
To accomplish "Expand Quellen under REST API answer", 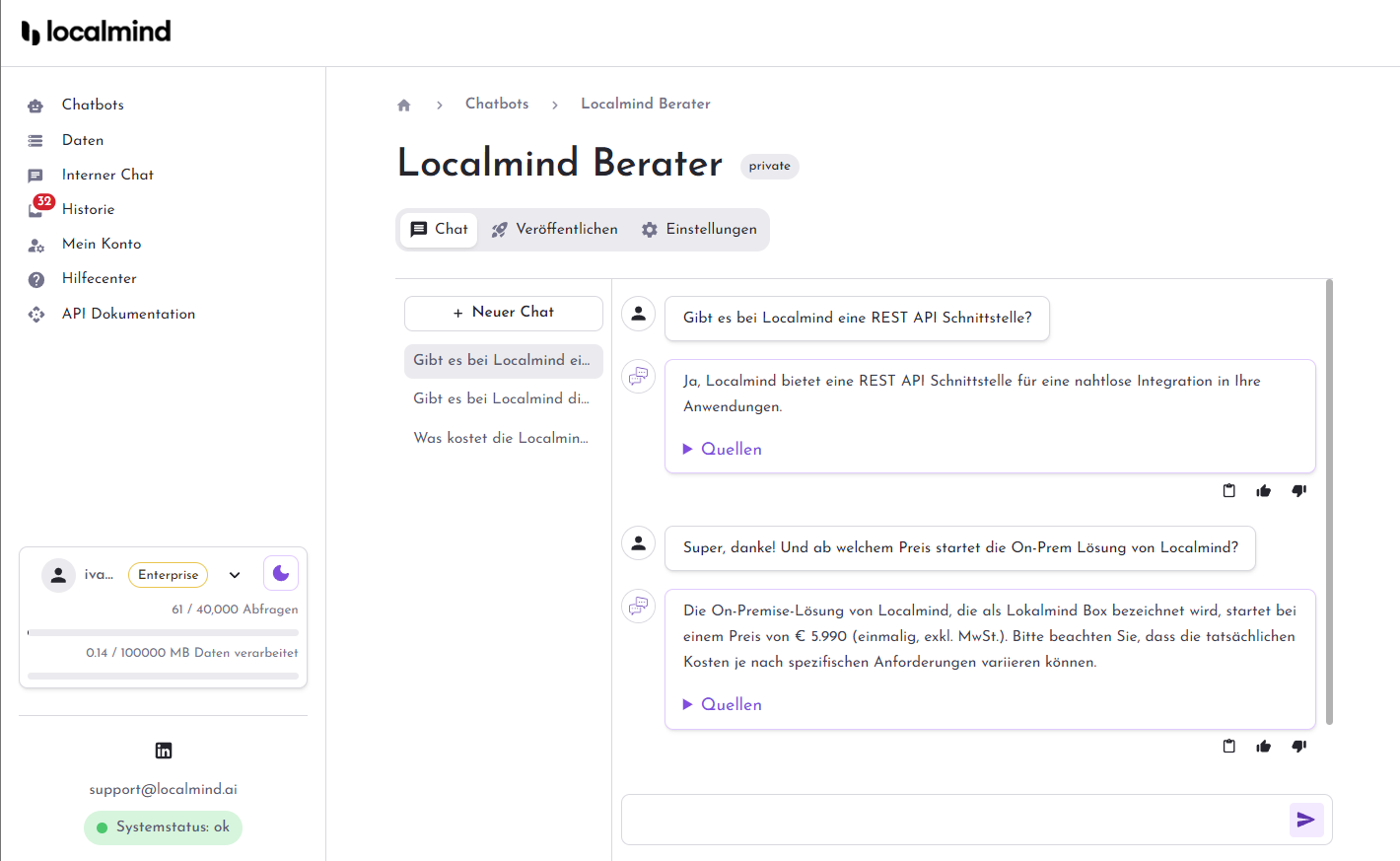I will point(723,449).
